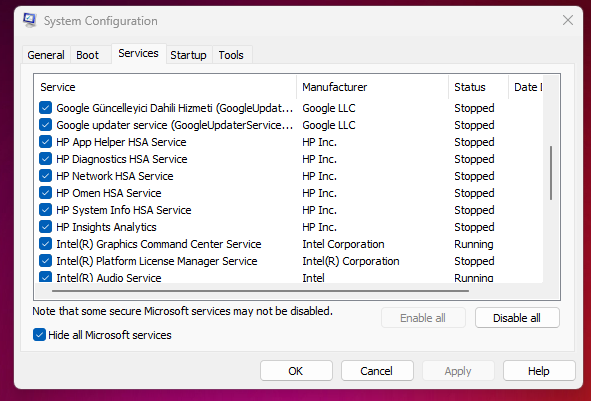Sort by the Service column header
Screen dimensions: 591x401
tap(165, 87)
